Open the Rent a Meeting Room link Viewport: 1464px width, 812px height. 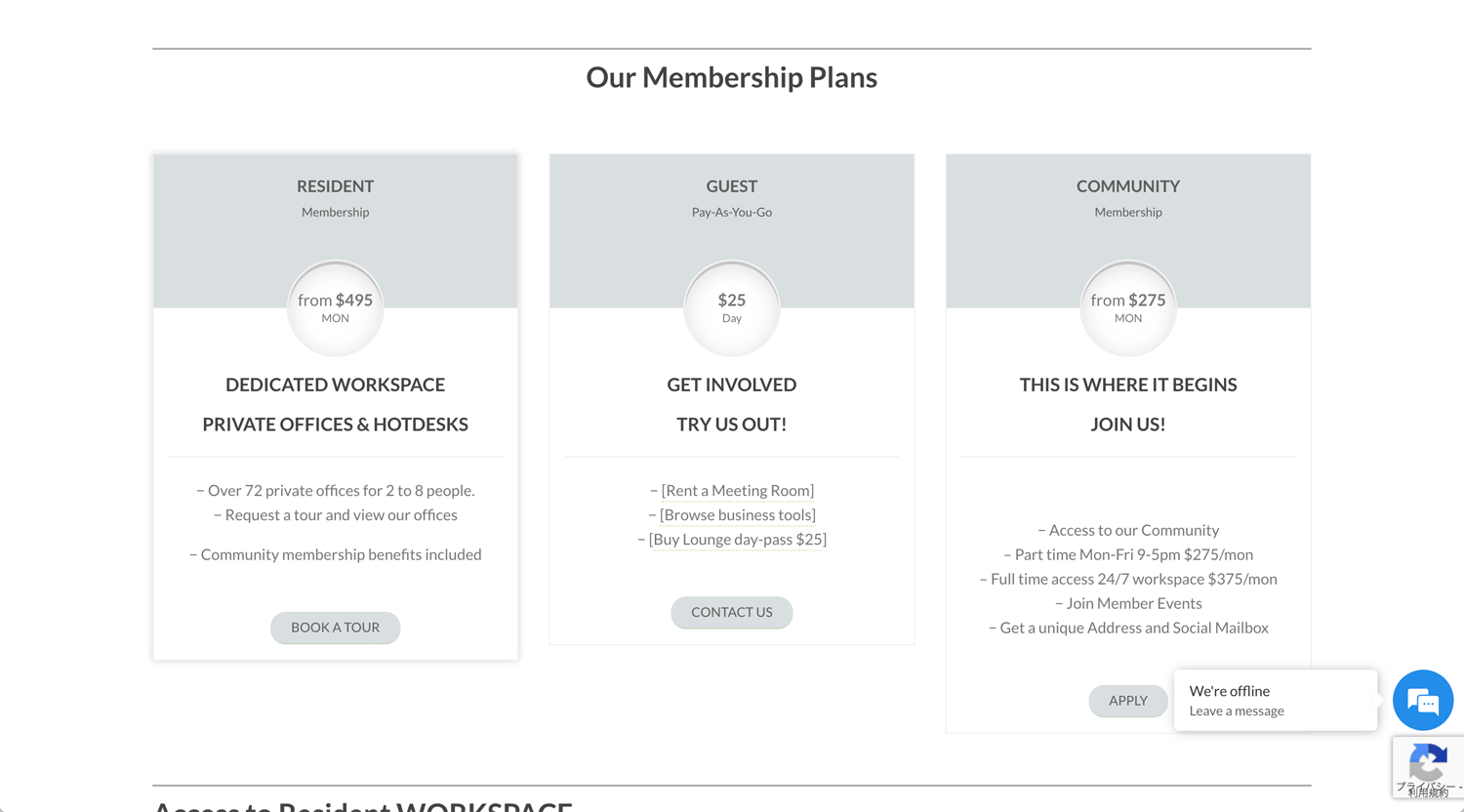pos(738,491)
